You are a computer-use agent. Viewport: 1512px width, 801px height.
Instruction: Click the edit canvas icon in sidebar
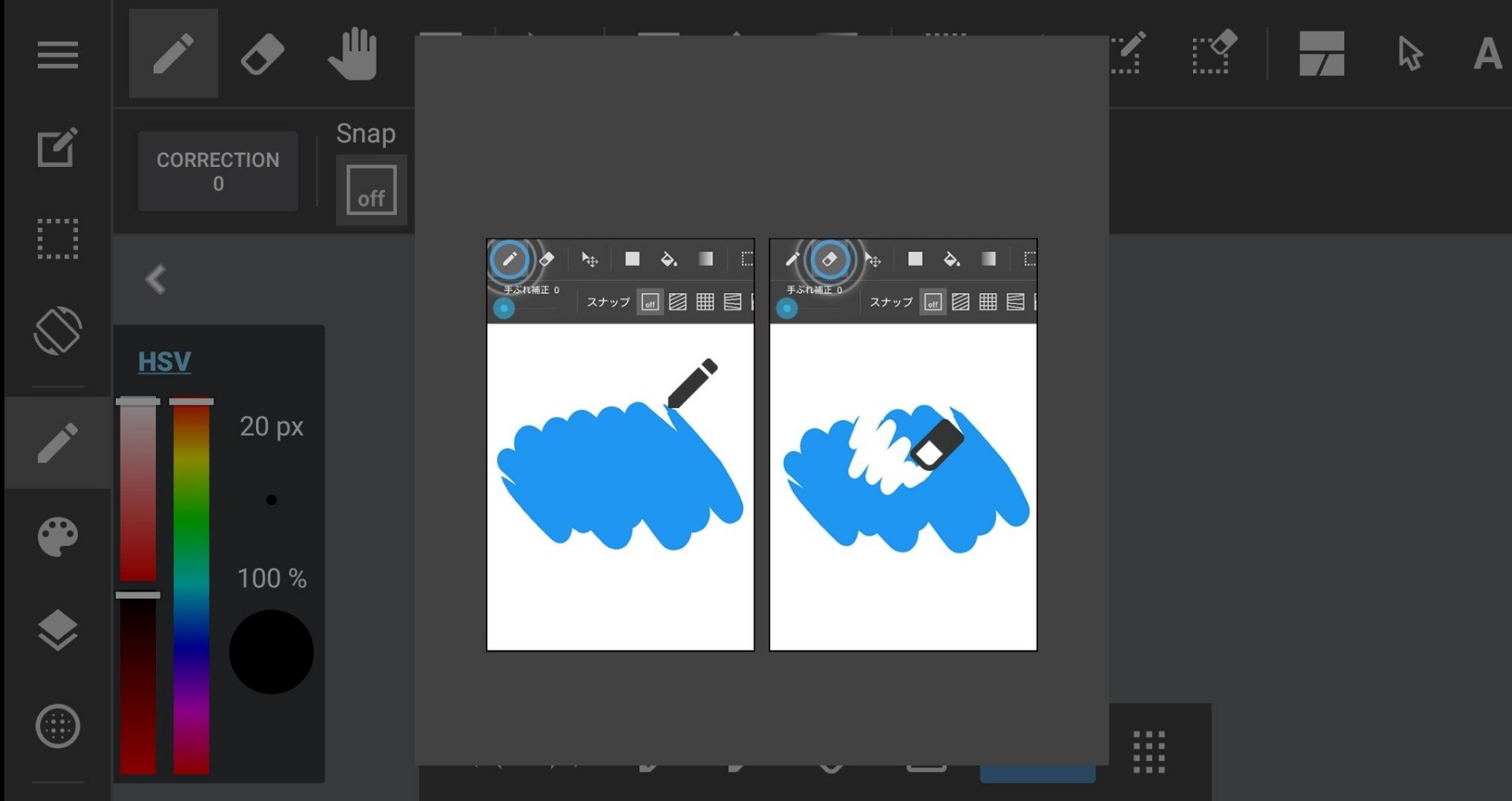[x=57, y=146]
